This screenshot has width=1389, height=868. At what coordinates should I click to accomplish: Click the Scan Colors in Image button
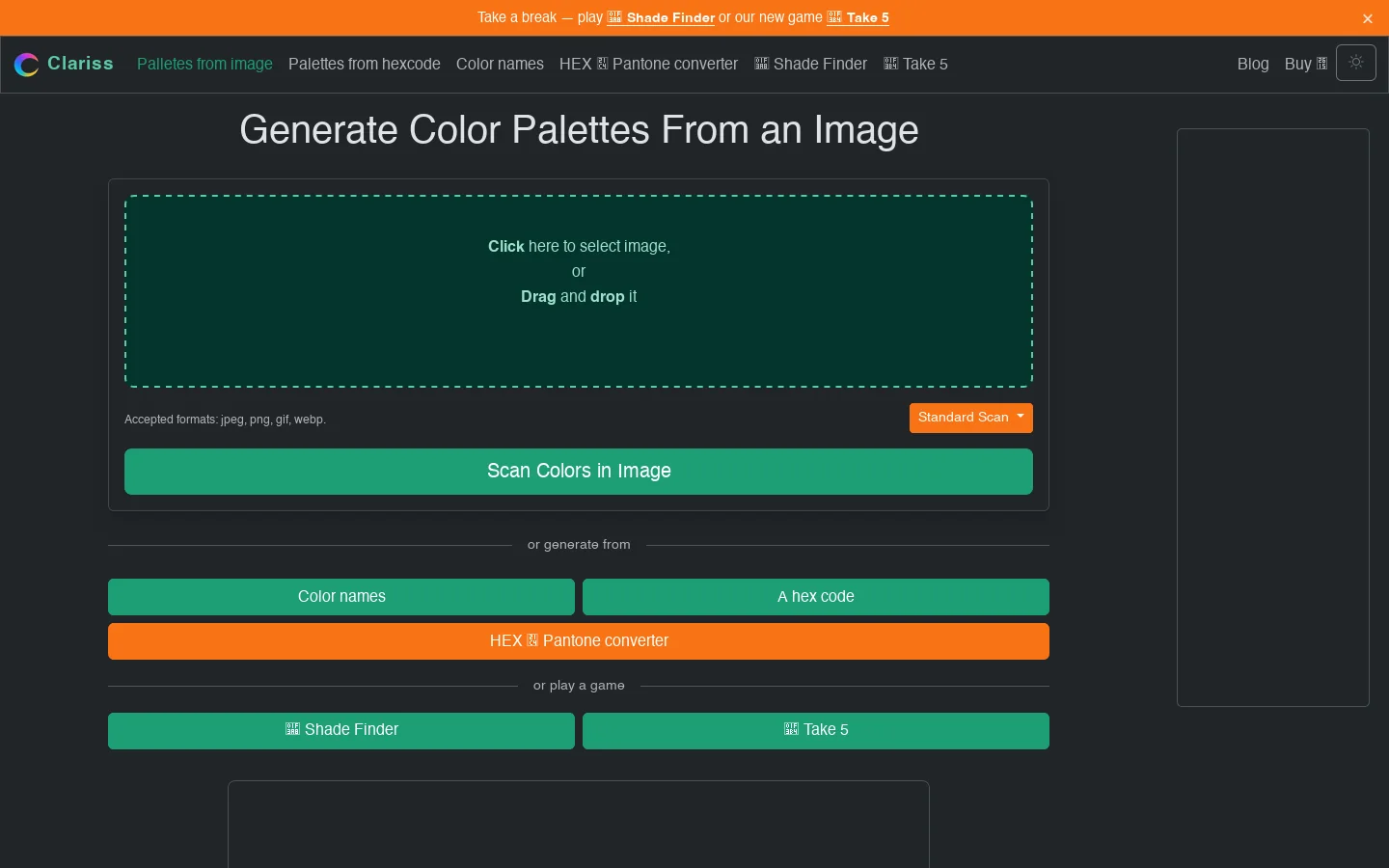click(579, 472)
